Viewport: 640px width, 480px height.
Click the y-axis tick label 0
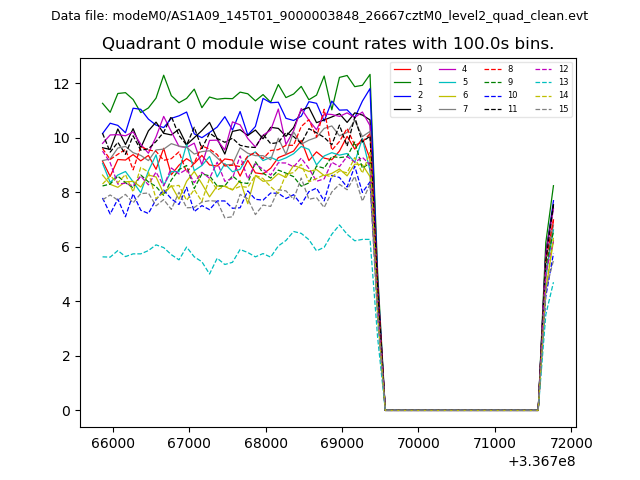pos(68,411)
